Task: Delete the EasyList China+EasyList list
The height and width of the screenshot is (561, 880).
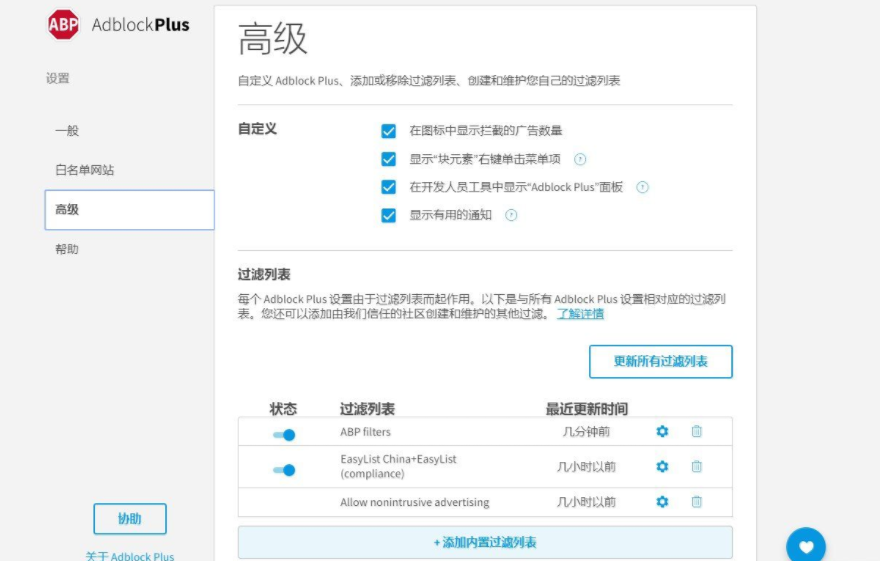Action: click(696, 466)
